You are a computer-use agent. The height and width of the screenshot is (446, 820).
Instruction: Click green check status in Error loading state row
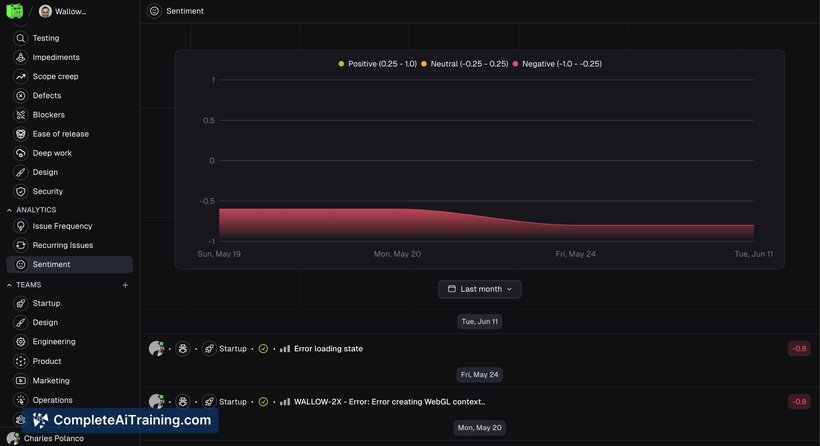point(263,349)
